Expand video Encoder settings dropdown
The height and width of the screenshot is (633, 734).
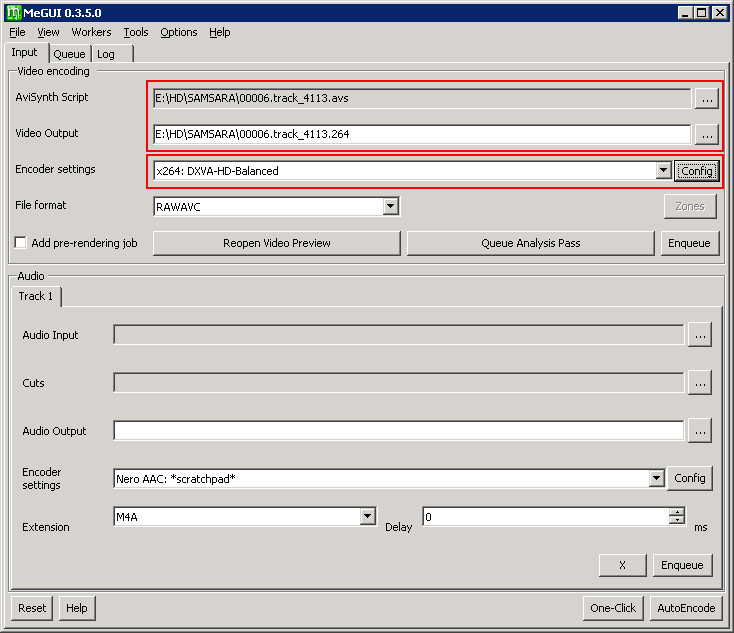663,171
